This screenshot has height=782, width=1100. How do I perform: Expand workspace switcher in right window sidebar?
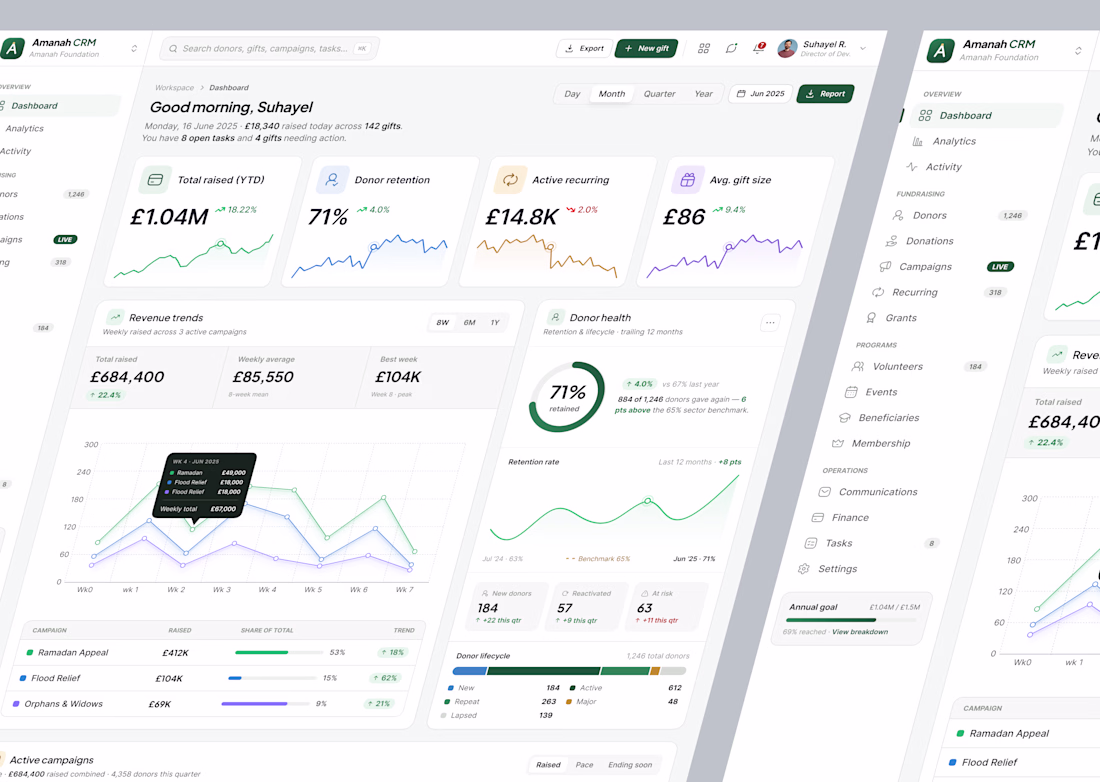[1078, 50]
